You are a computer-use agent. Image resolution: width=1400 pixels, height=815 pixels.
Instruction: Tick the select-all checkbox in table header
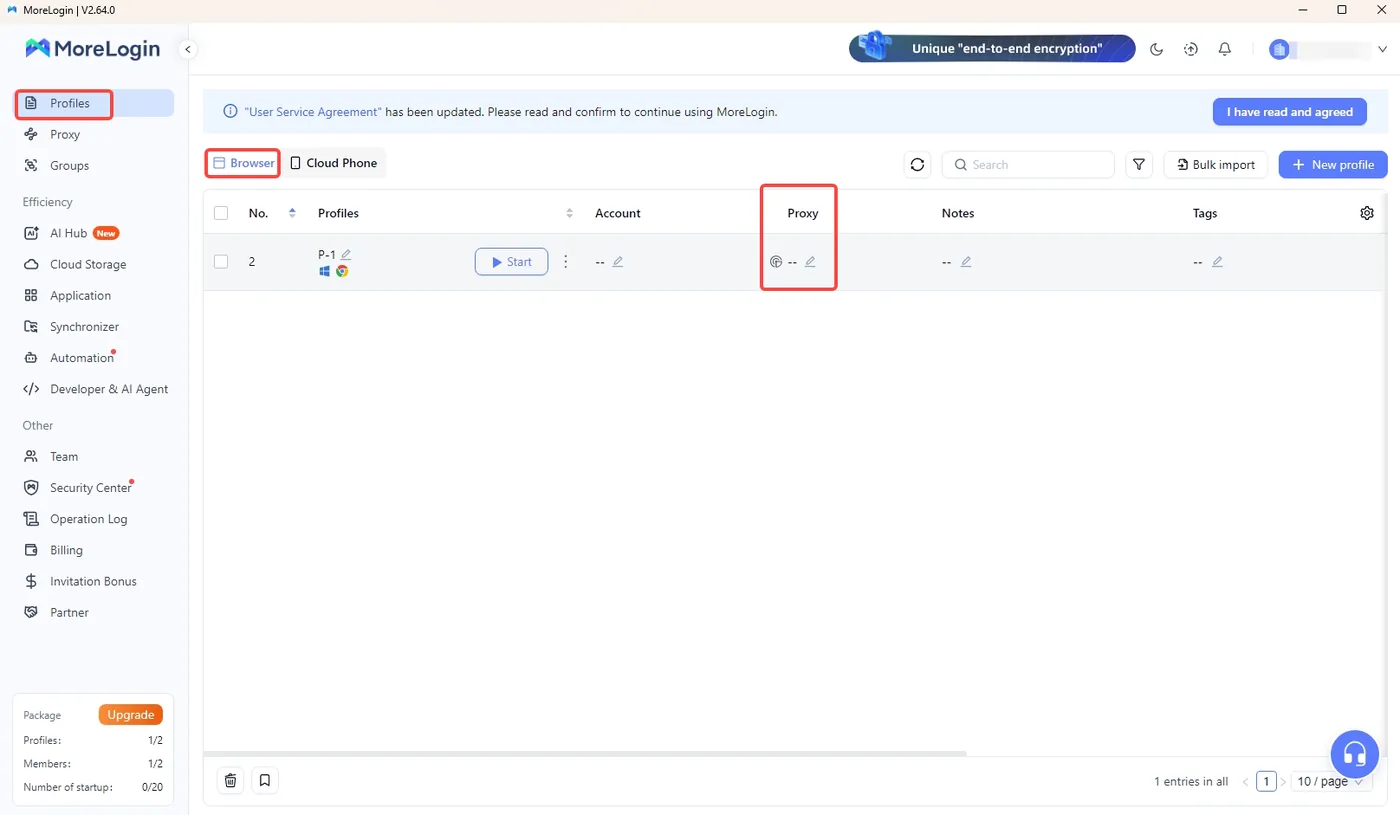tap(221, 213)
